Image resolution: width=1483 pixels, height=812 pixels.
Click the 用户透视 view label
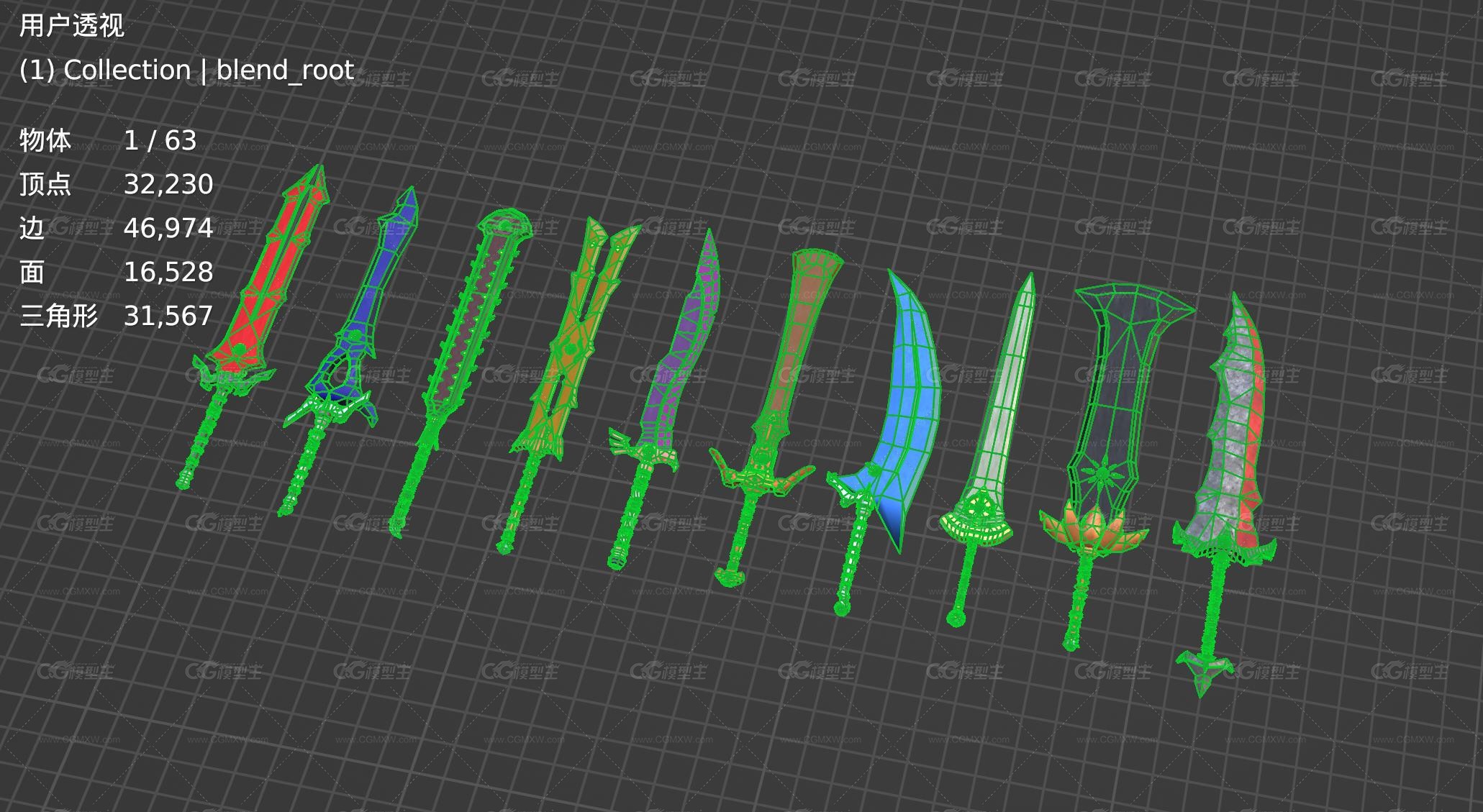[71, 26]
